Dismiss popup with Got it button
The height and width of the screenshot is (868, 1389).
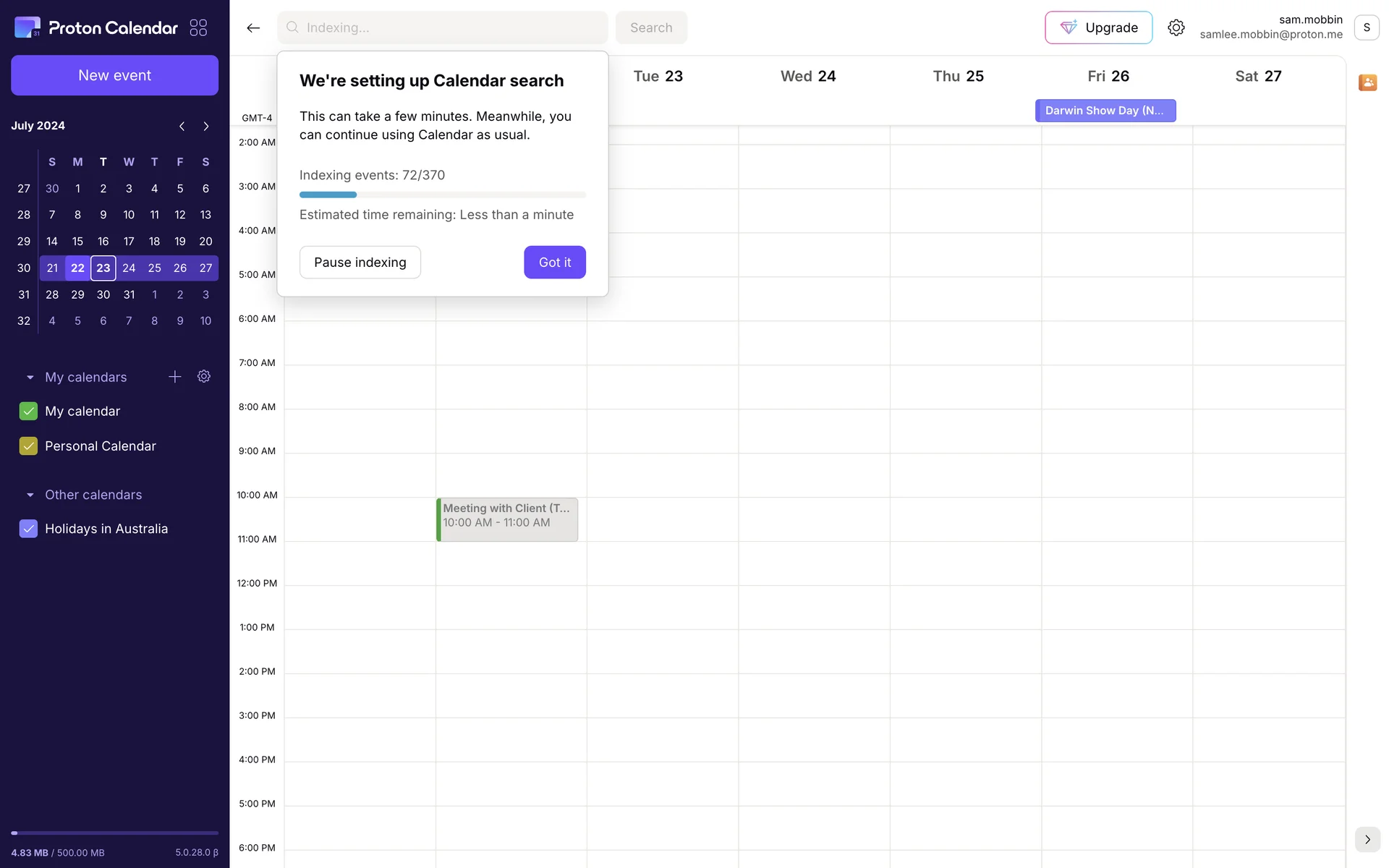click(554, 262)
